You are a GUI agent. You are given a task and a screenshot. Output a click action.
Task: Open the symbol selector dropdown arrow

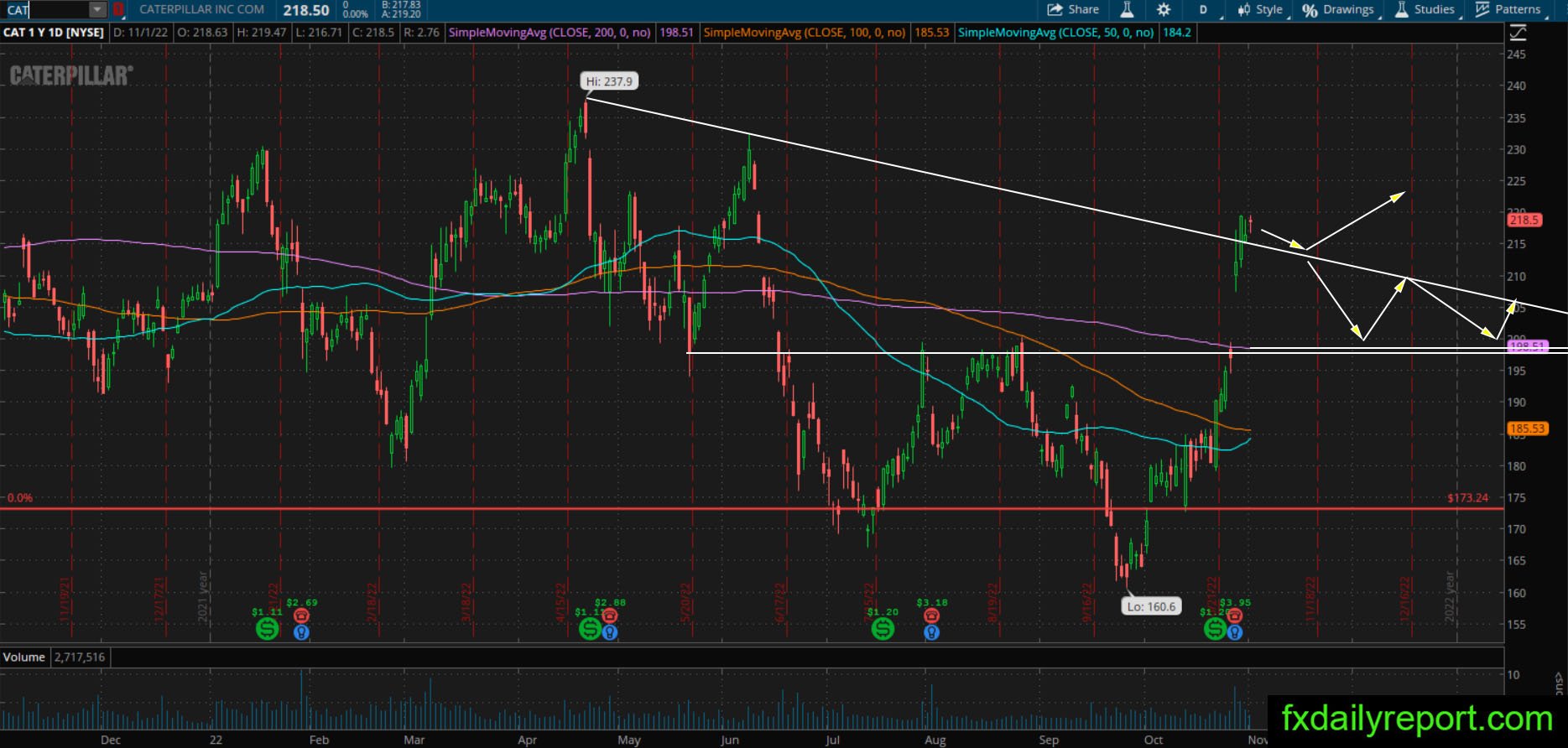98,10
